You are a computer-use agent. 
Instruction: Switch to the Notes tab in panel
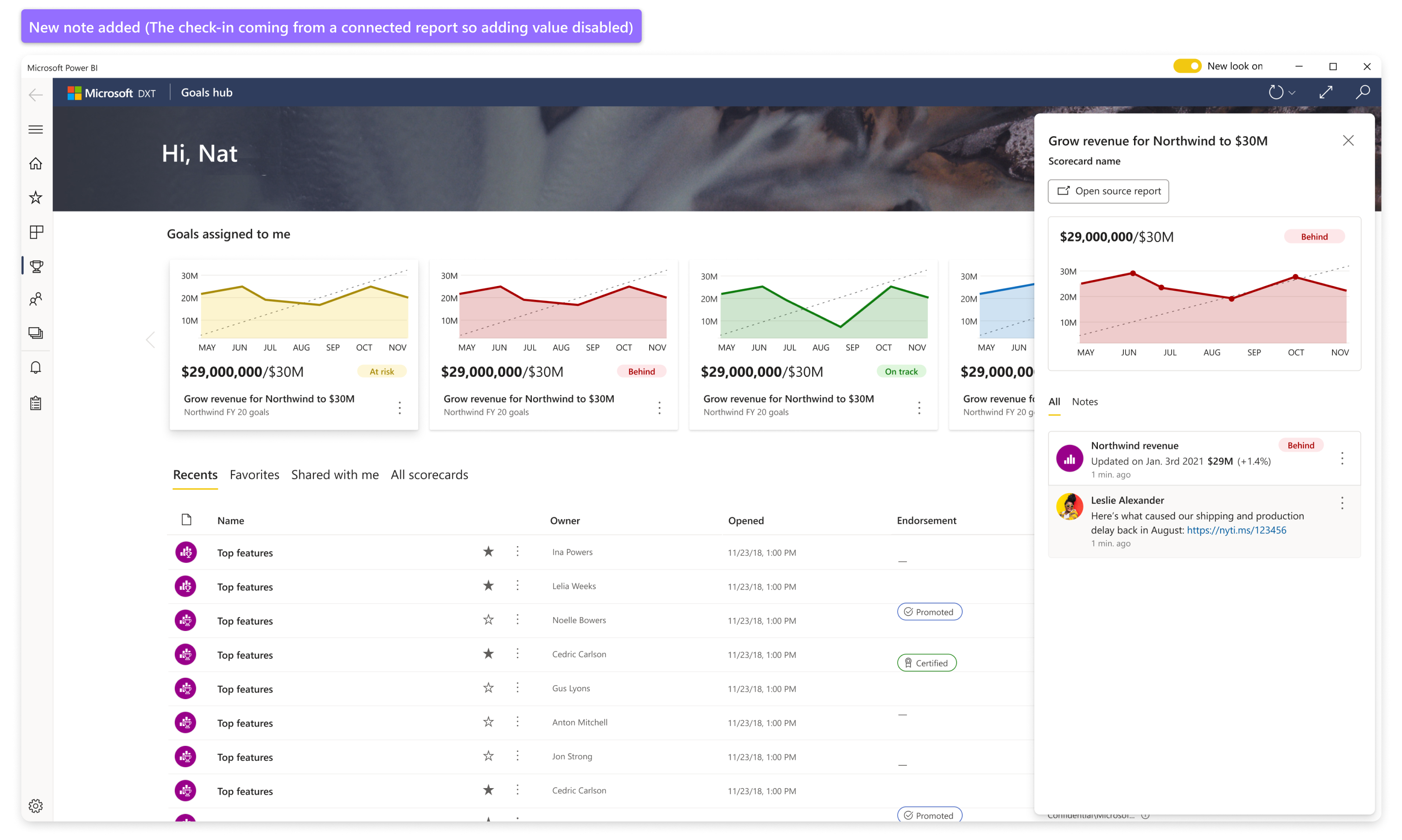click(1084, 401)
